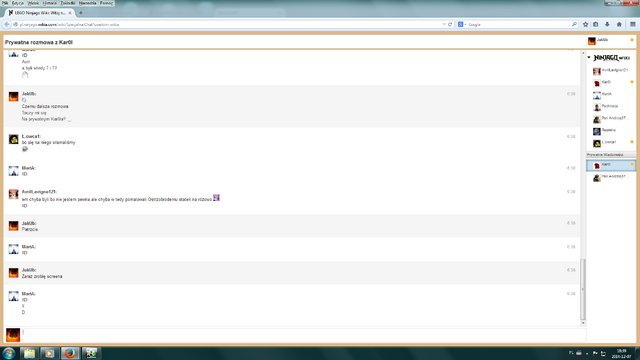Select AvrilLavigne121 in the user list
640x360 pixels.
(x=611, y=71)
